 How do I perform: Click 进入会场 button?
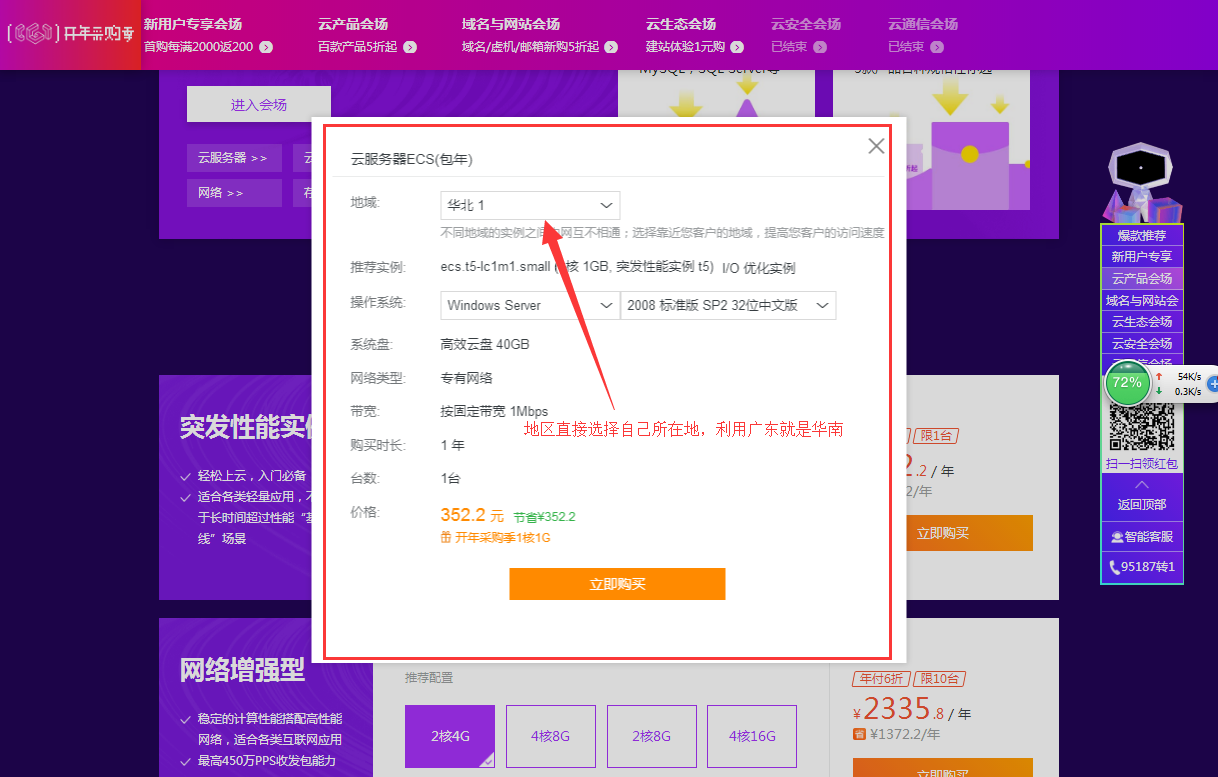[259, 104]
